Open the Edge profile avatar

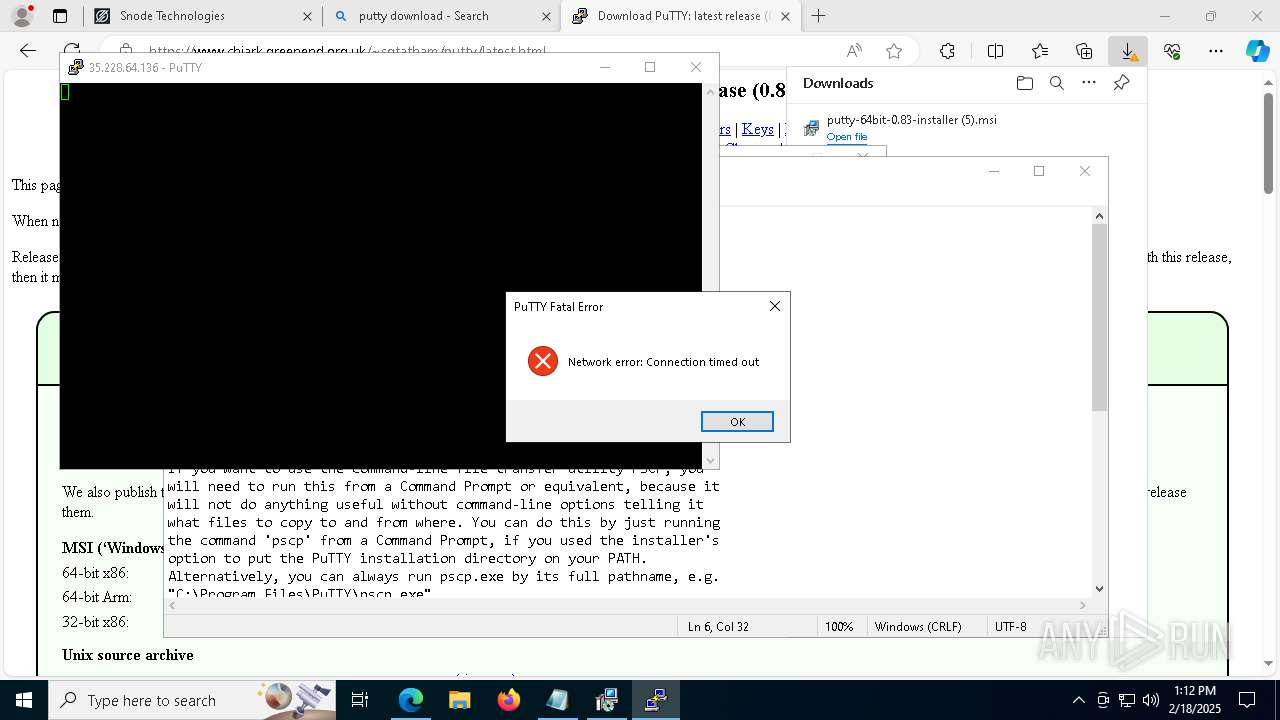[x=22, y=16]
